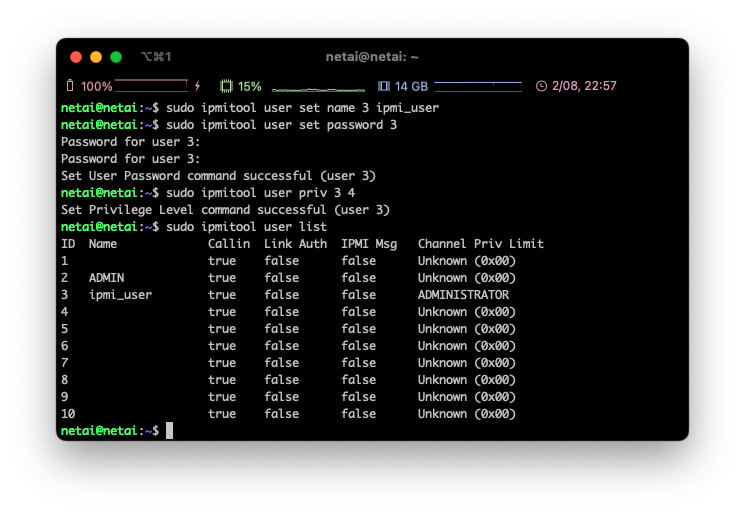Viewport: 745px width, 515px height.
Task: Click the red close window button
Action: [76, 57]
